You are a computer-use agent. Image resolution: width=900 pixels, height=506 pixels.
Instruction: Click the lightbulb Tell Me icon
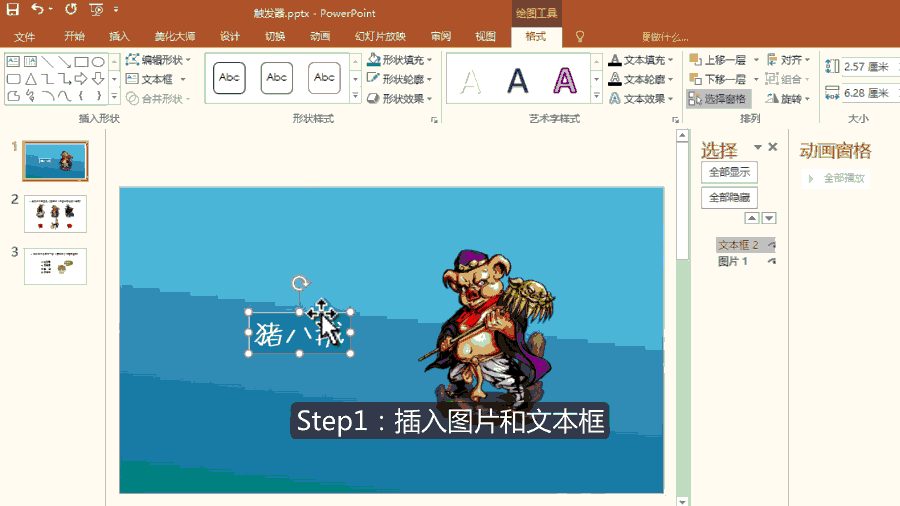pyautogui.click(x=580, y=37)
